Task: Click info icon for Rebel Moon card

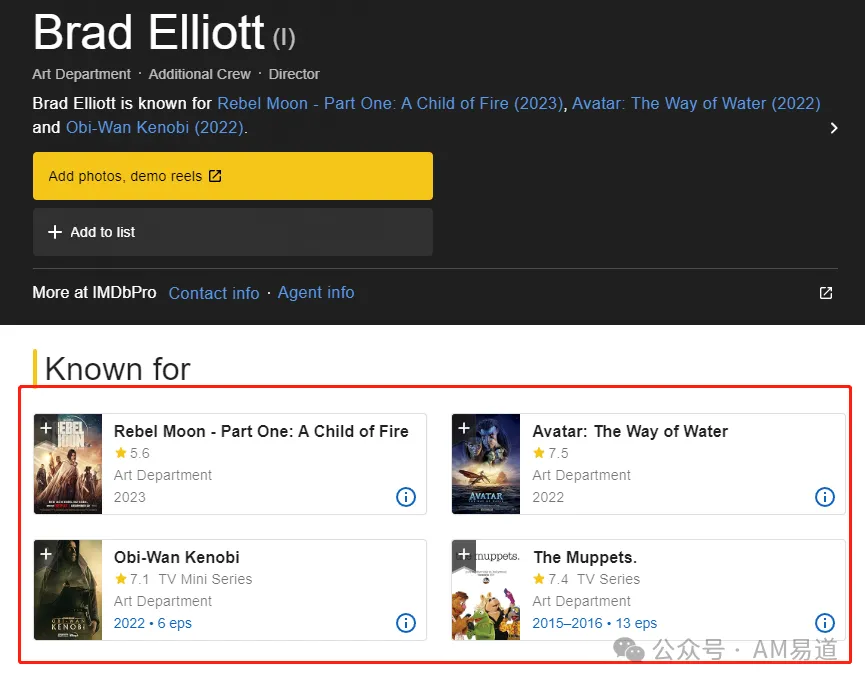Action: (x=406, y=497)
